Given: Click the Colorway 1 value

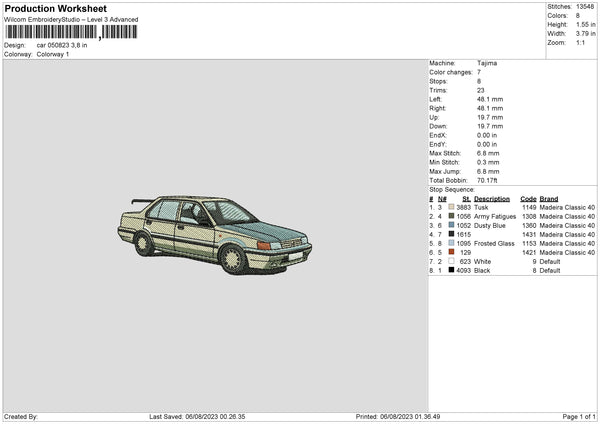Looking at the screenshot, I should click(x=52, y=54).
